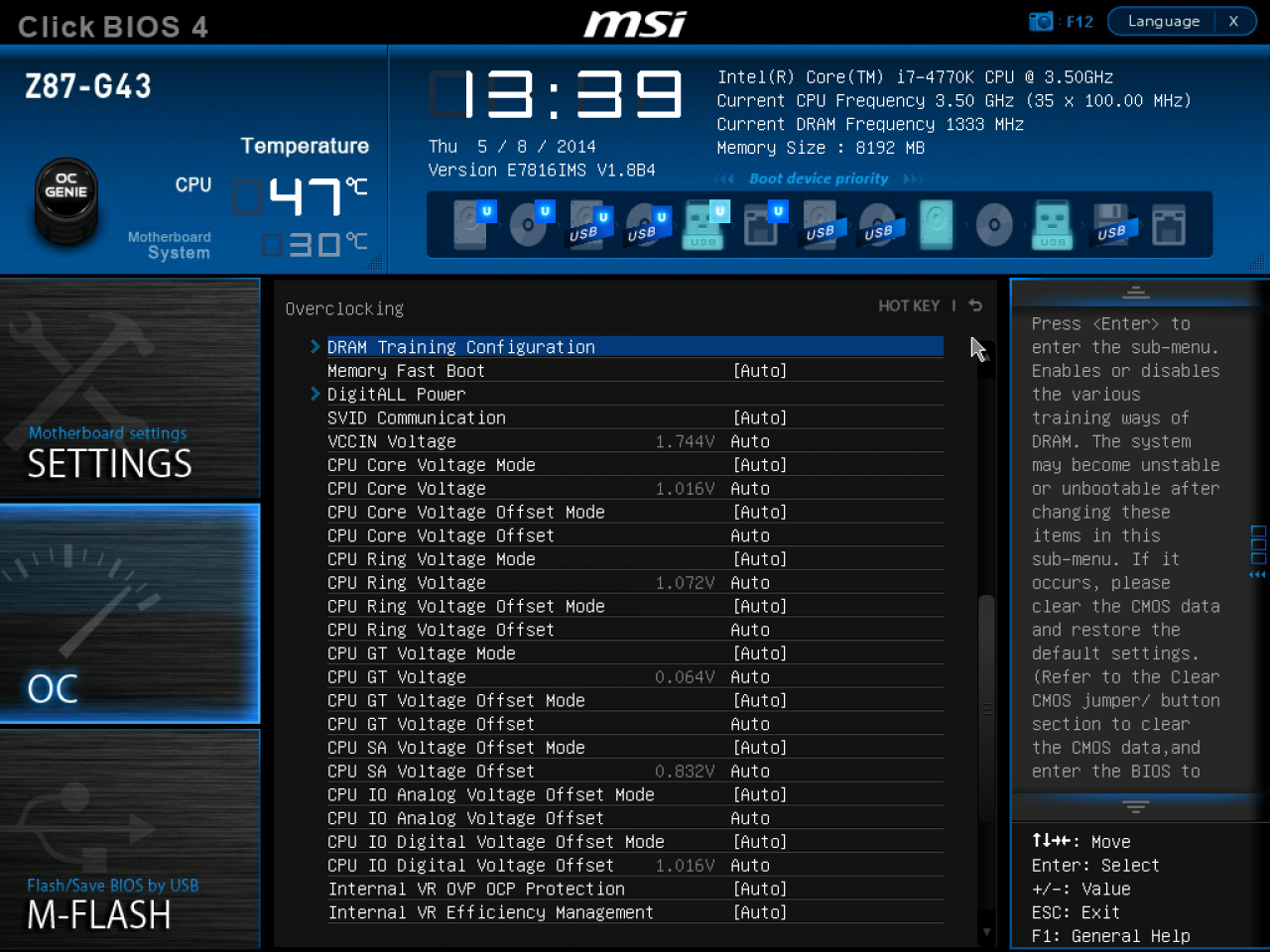Select the UEFI network boot device icon
The height and width of the screenshot is (952, 1270).
pos(764,224)
